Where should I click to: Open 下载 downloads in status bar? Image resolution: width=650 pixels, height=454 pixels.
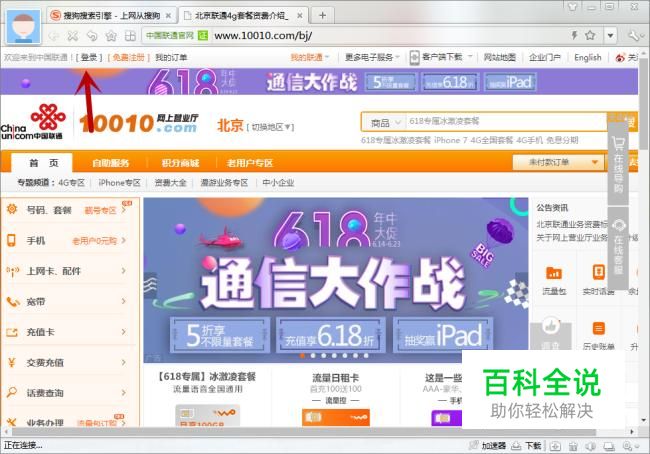pyautogui.click(x=526, y=446)
